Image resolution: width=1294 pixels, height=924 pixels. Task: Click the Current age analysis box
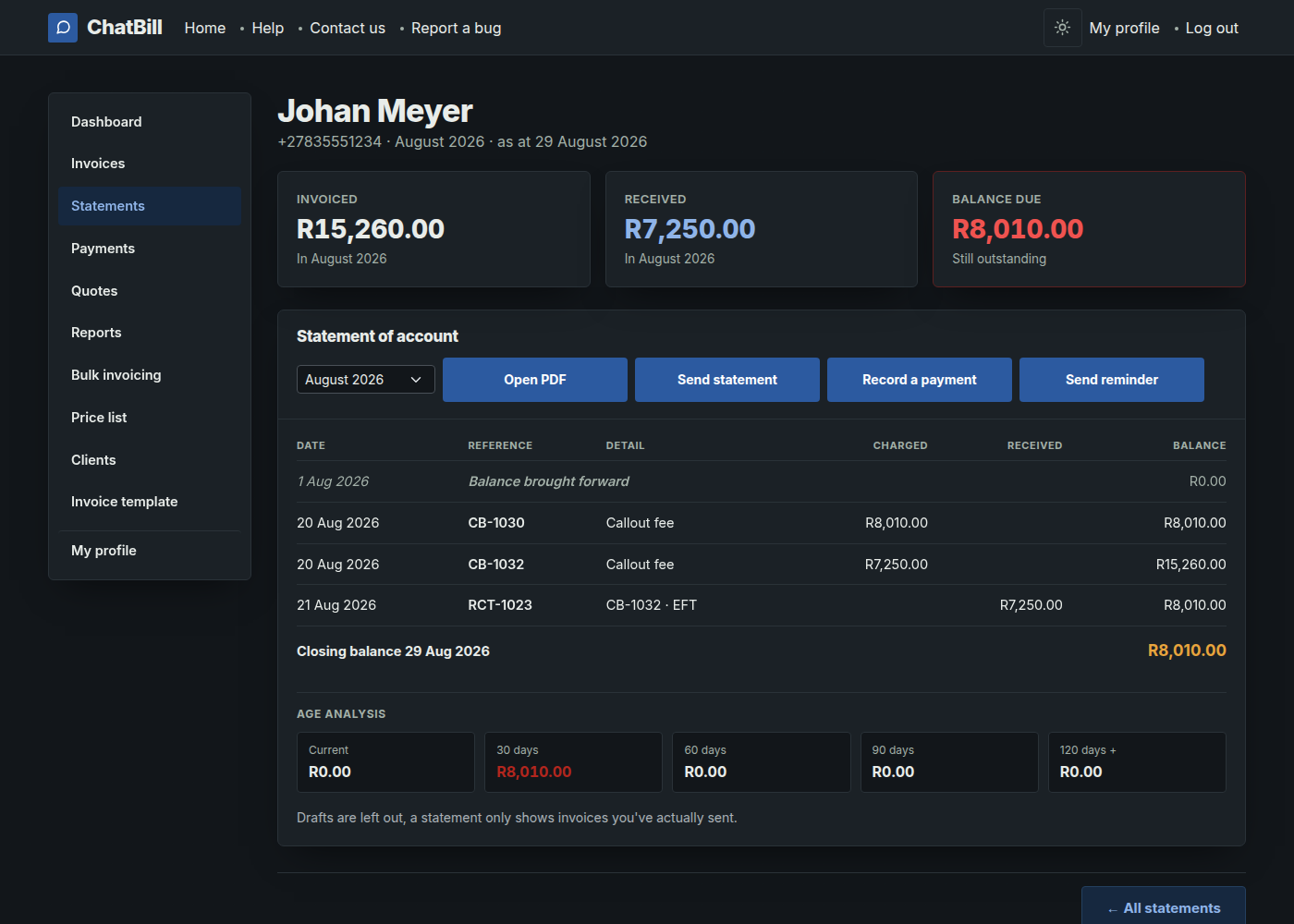pyautogui.click(x=385, y=762)
